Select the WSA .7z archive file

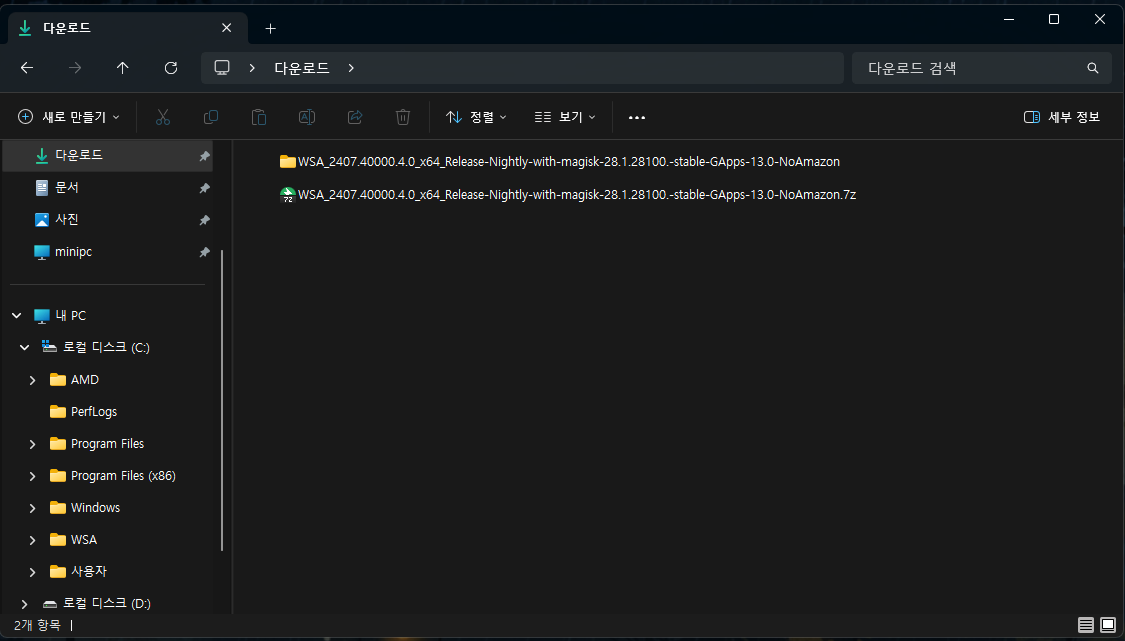click(x=576, y=195)
